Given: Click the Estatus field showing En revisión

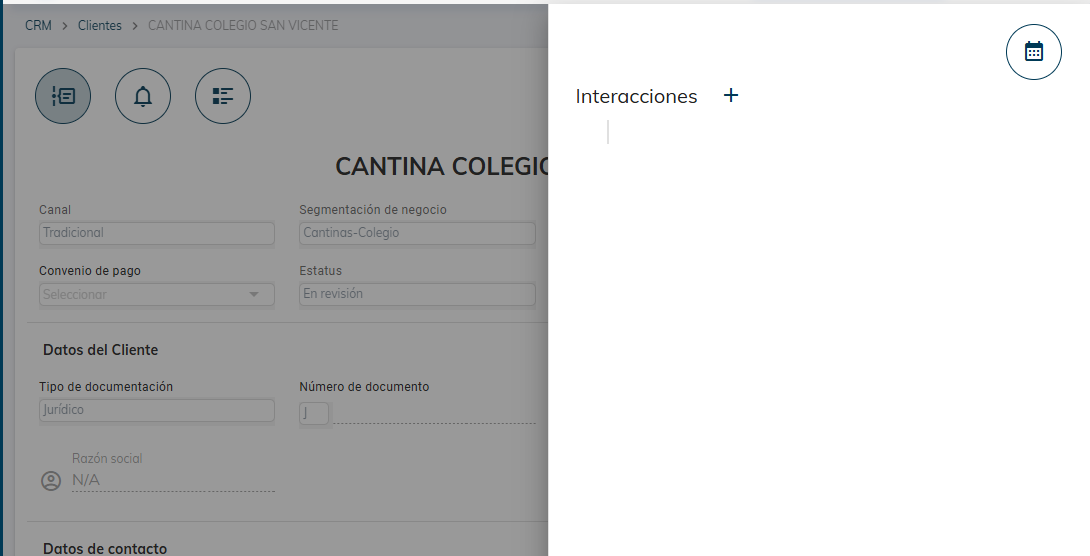Looking at the screenshot, I should (x=417, y=294).
